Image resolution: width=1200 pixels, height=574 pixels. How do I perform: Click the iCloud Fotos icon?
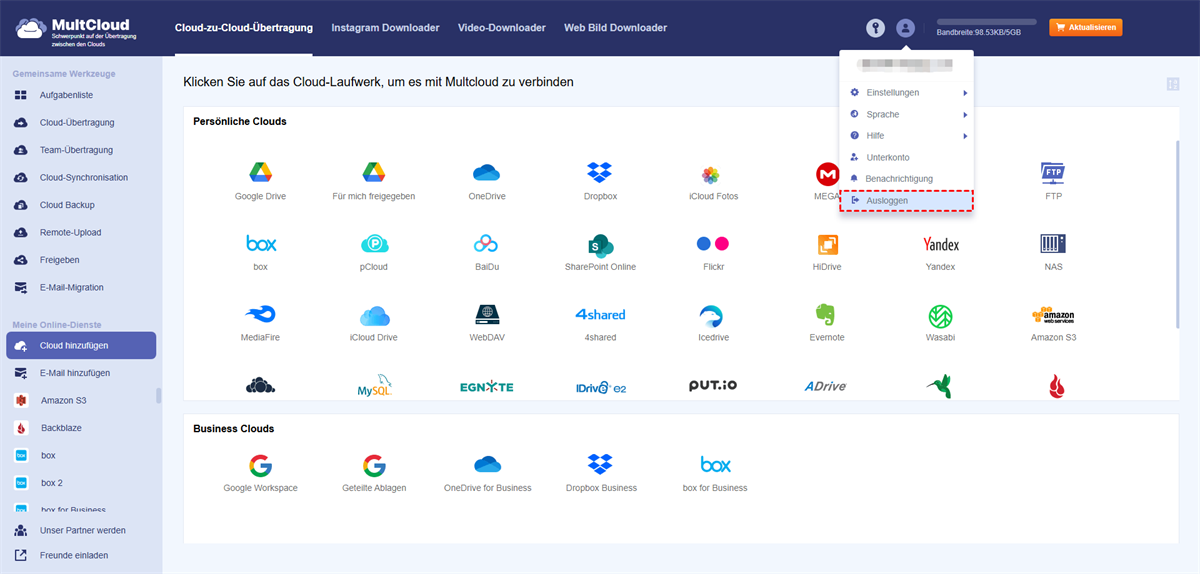point(711,175)
